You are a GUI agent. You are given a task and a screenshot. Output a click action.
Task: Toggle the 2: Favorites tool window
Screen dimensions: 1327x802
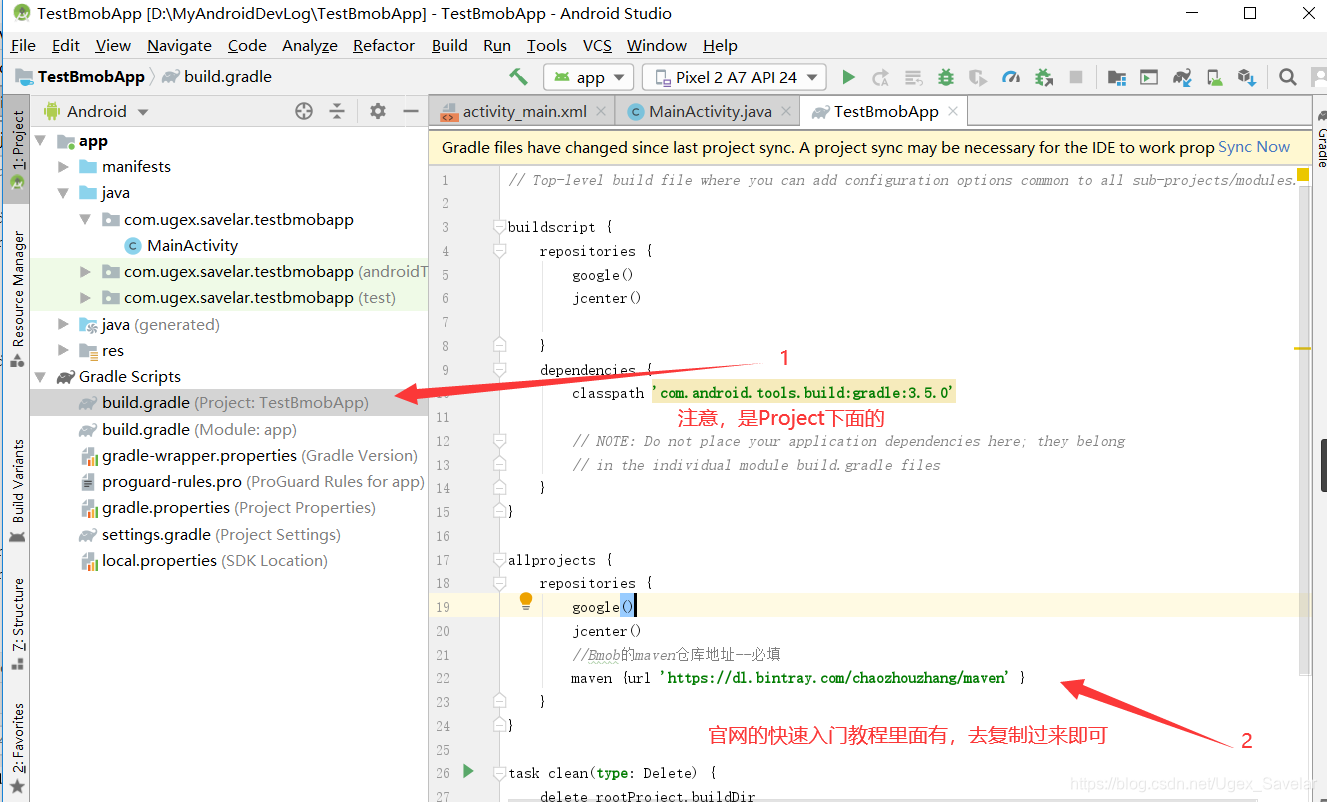coord(16,748)
